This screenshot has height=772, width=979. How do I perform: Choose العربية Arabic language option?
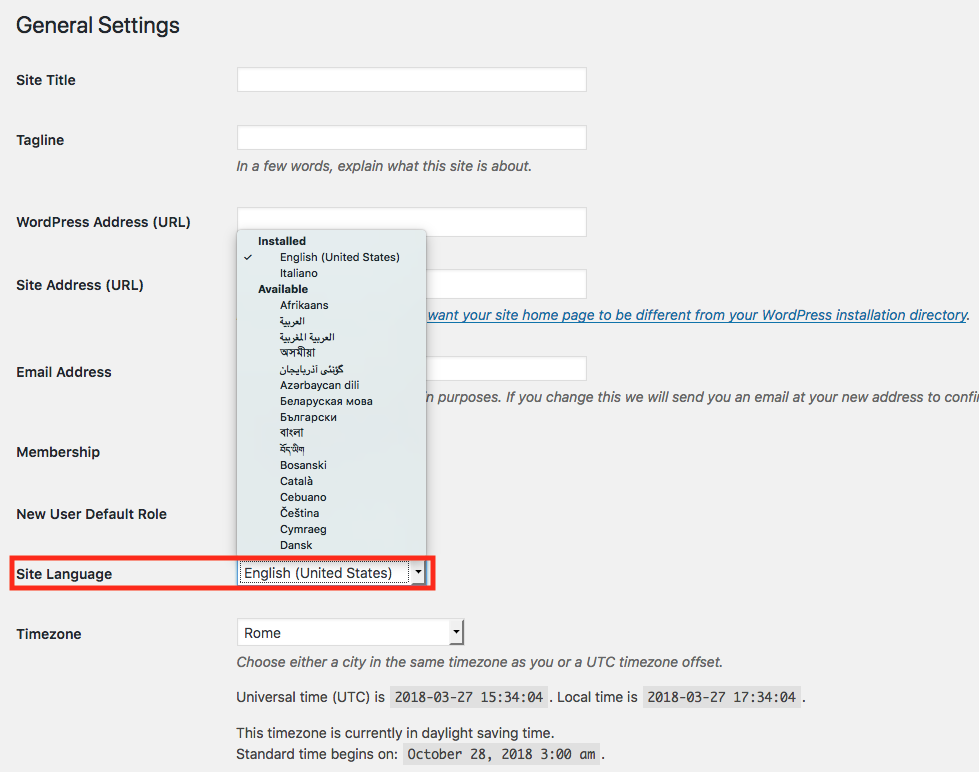click(x=292, y=322)
